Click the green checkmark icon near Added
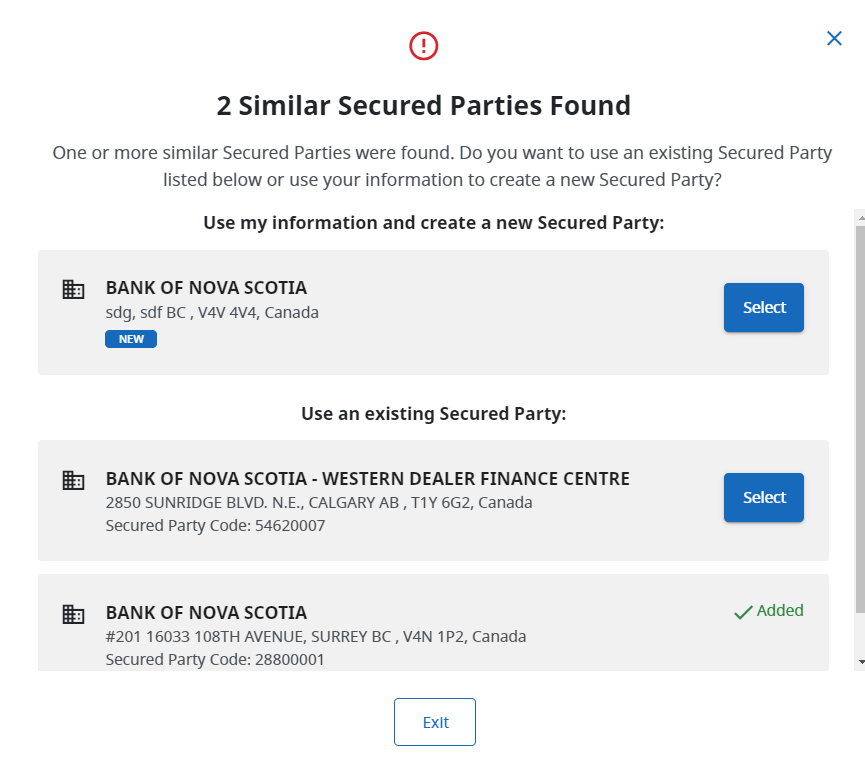865x777 pixels. click(x=741, y=610)
